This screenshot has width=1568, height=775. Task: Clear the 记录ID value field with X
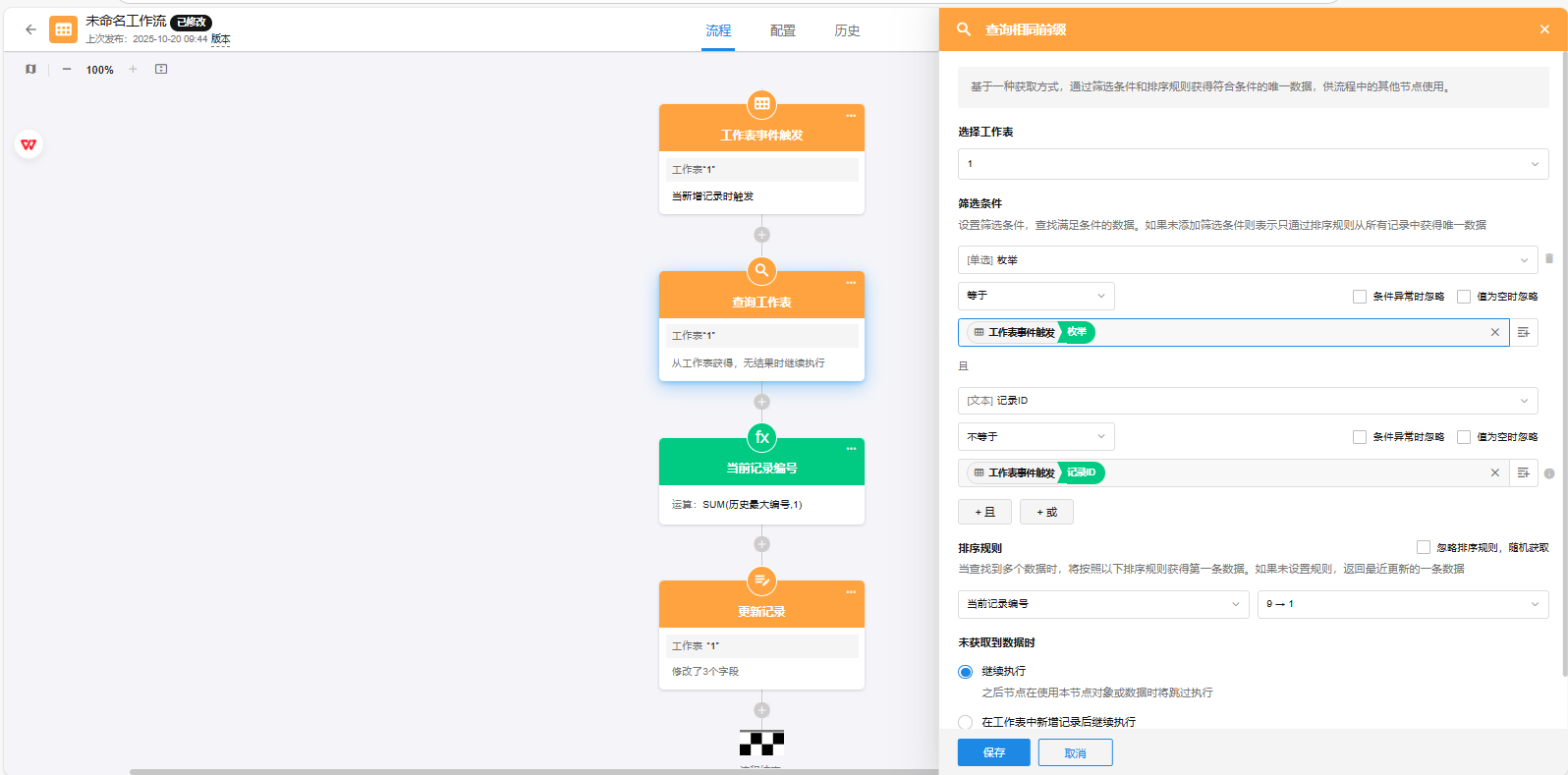(1495, 473)
